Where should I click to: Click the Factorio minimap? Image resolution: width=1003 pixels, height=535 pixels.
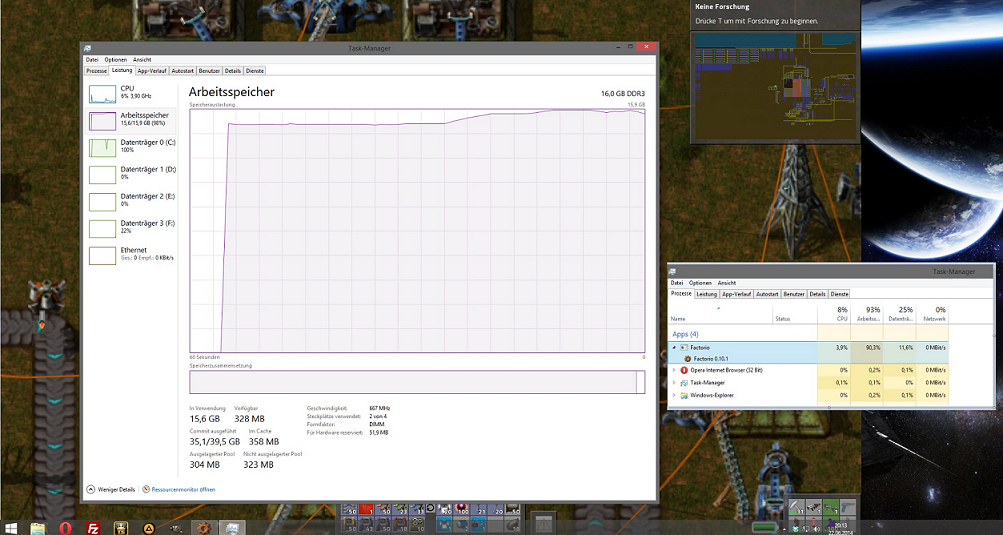[x=775, y=86]
